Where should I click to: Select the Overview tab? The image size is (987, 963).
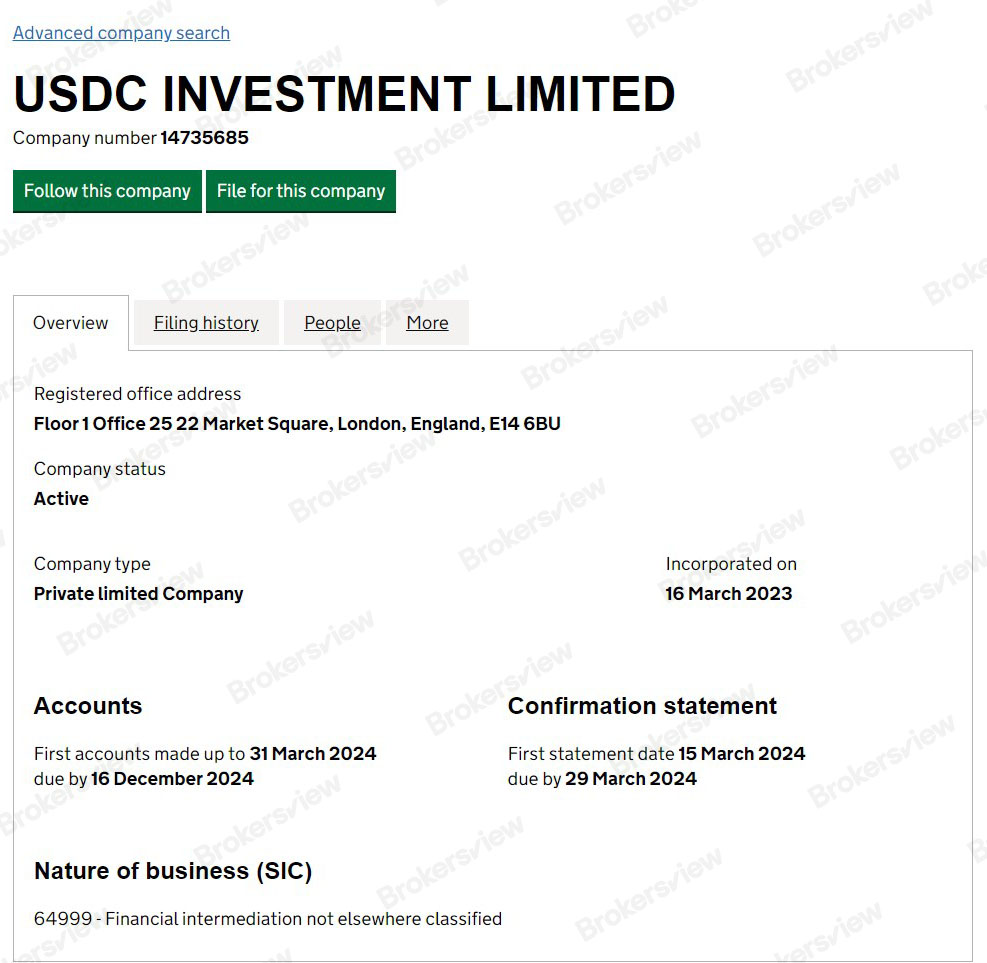[70, 322]
